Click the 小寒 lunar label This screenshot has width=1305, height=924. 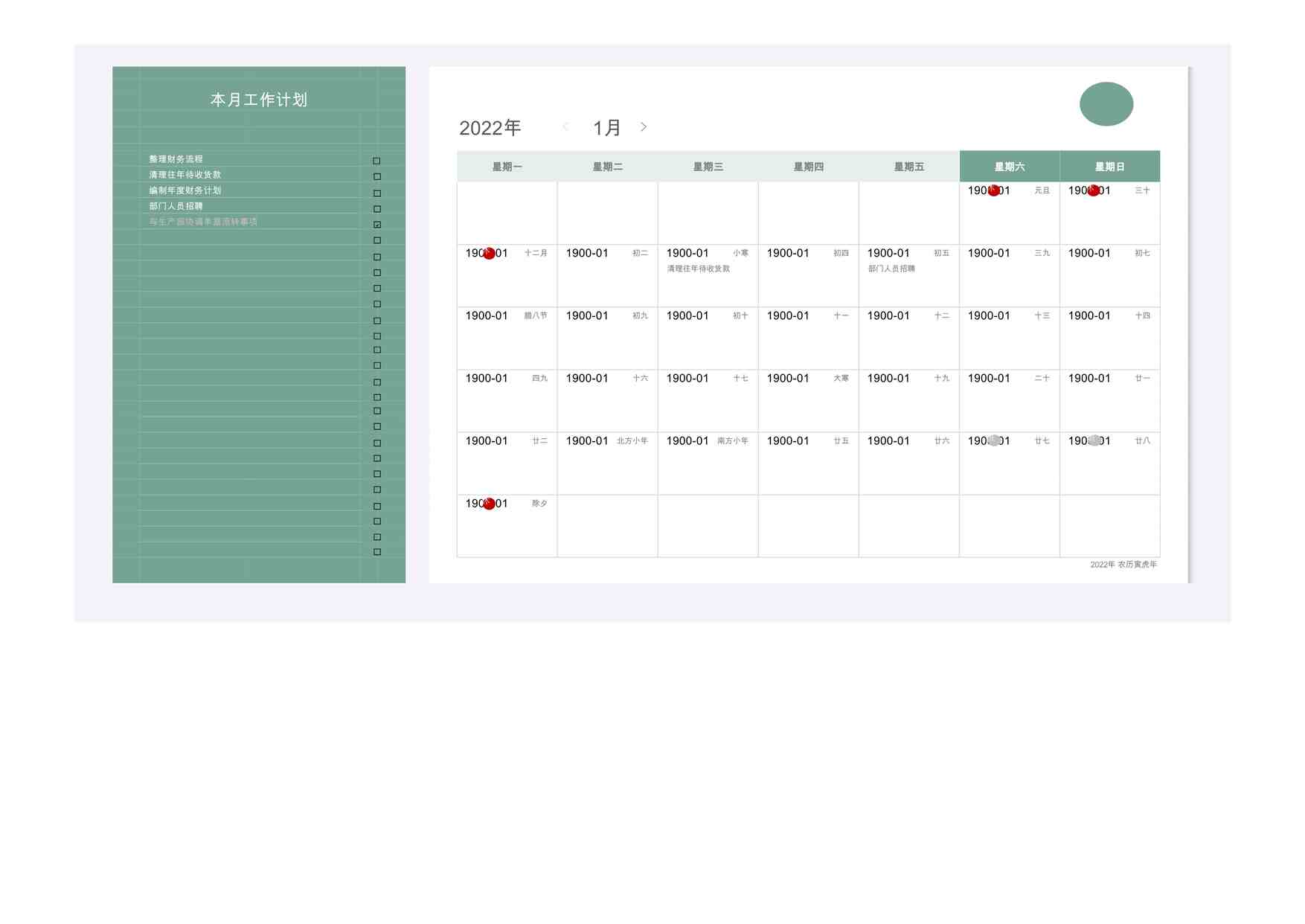click(x=740, y=254)
